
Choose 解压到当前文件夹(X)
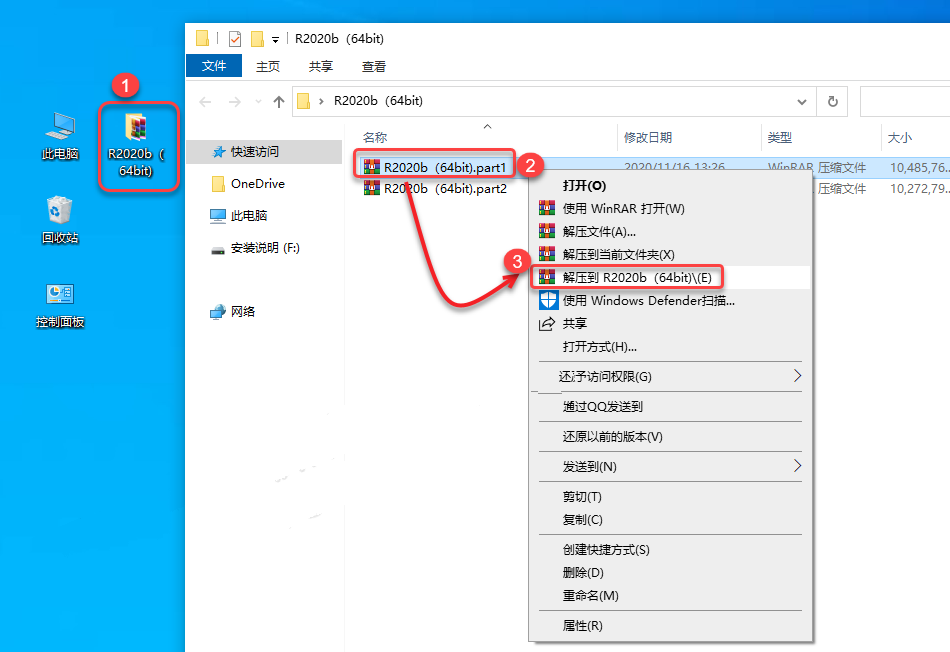(669, 254)
